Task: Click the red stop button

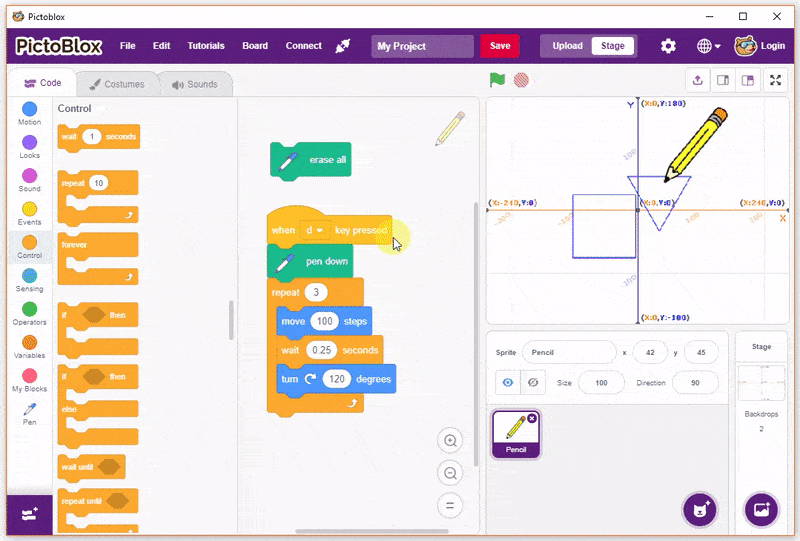Action: pyautogui.click(x=521, y=80)
